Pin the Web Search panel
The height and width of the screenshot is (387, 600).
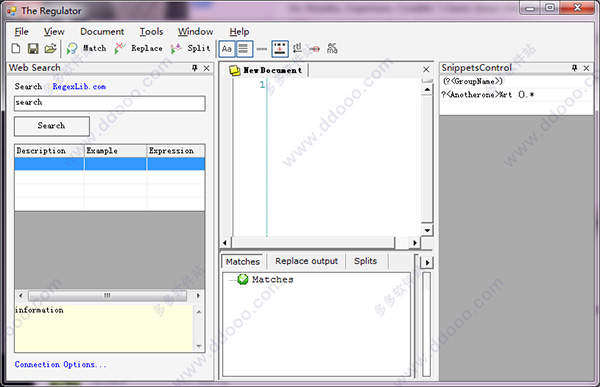coord(194,68)
